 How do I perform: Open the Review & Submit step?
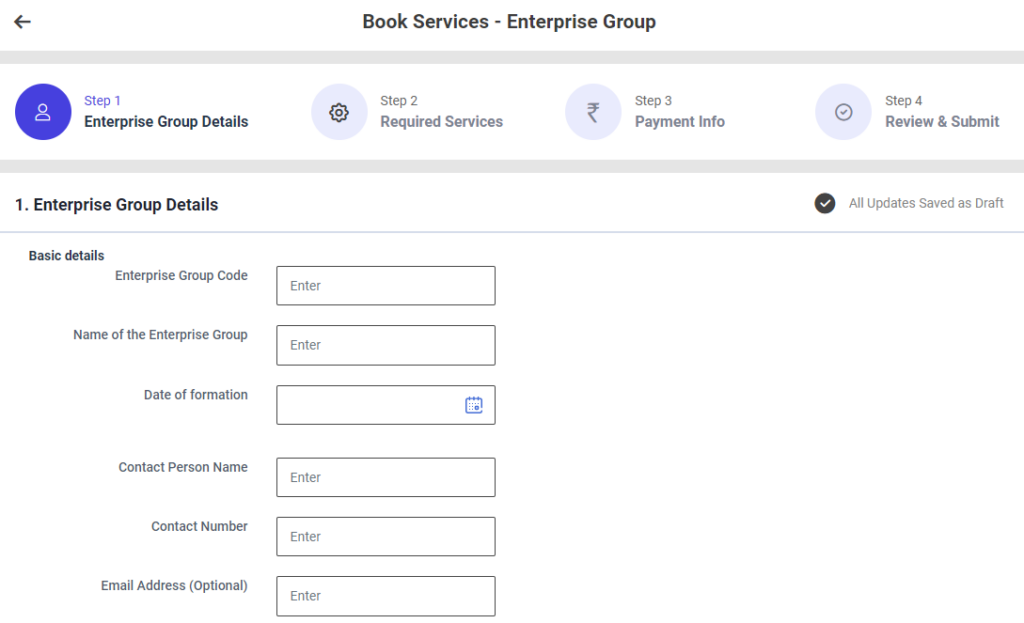pos(941,122)
